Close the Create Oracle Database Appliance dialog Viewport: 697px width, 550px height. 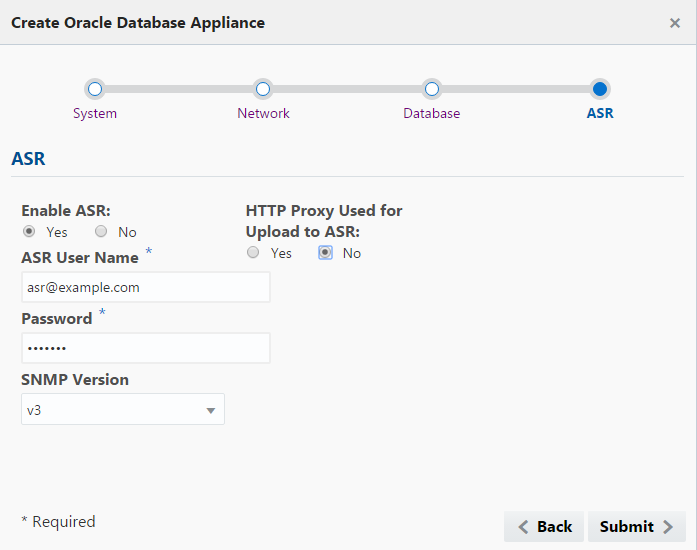[675, 23]
